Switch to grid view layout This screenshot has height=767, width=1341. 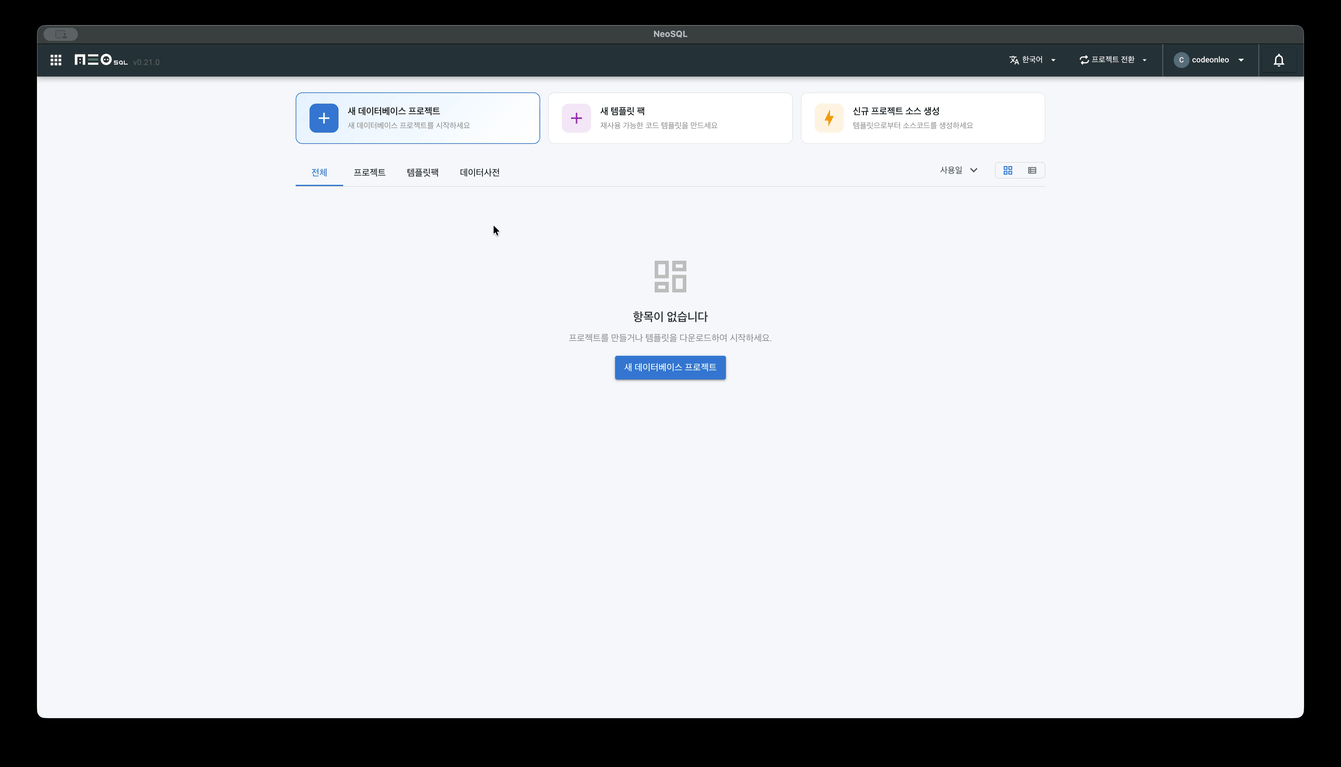[1008, 171]
